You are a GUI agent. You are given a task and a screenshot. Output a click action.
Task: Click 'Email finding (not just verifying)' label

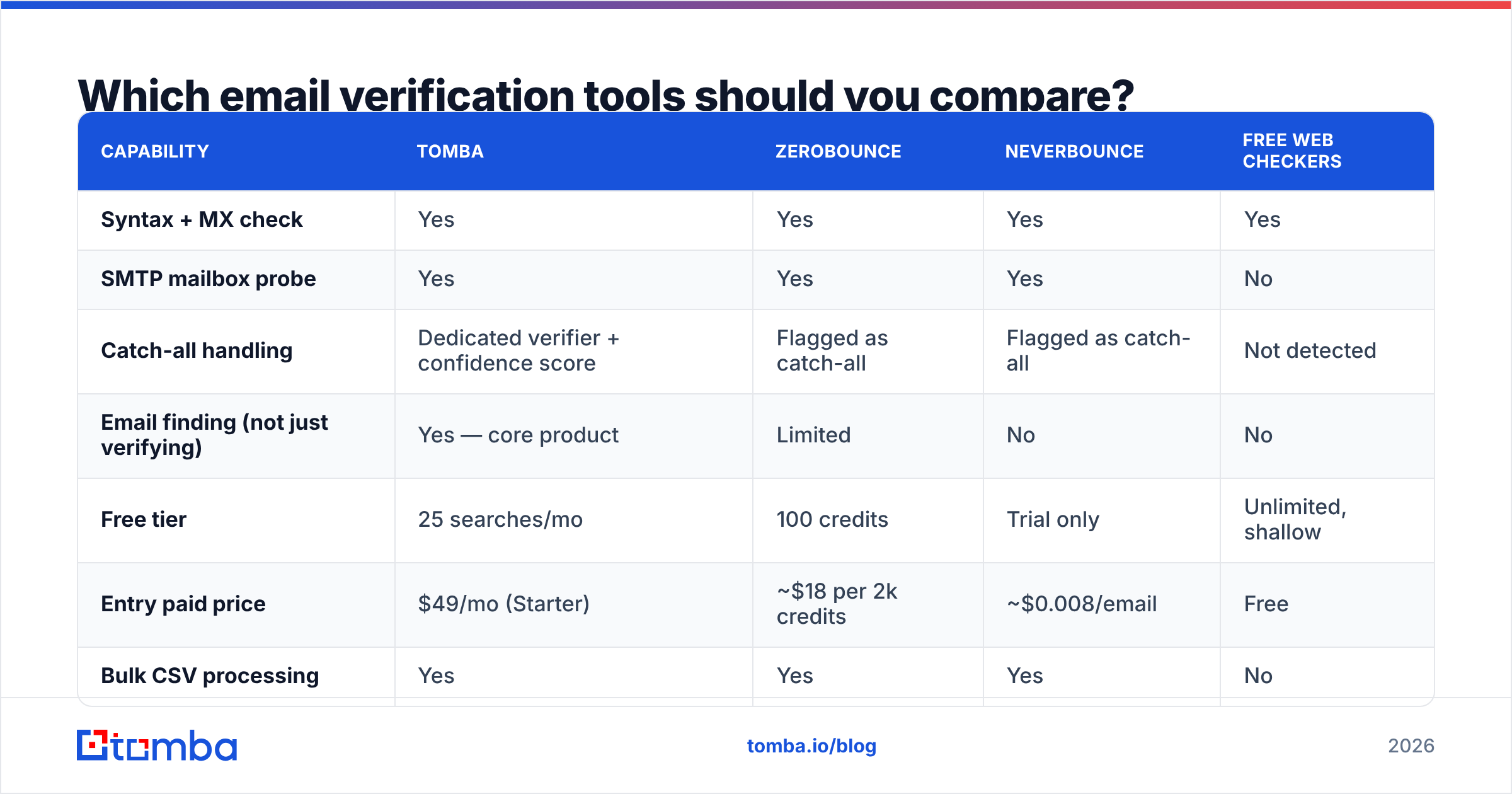214,435
